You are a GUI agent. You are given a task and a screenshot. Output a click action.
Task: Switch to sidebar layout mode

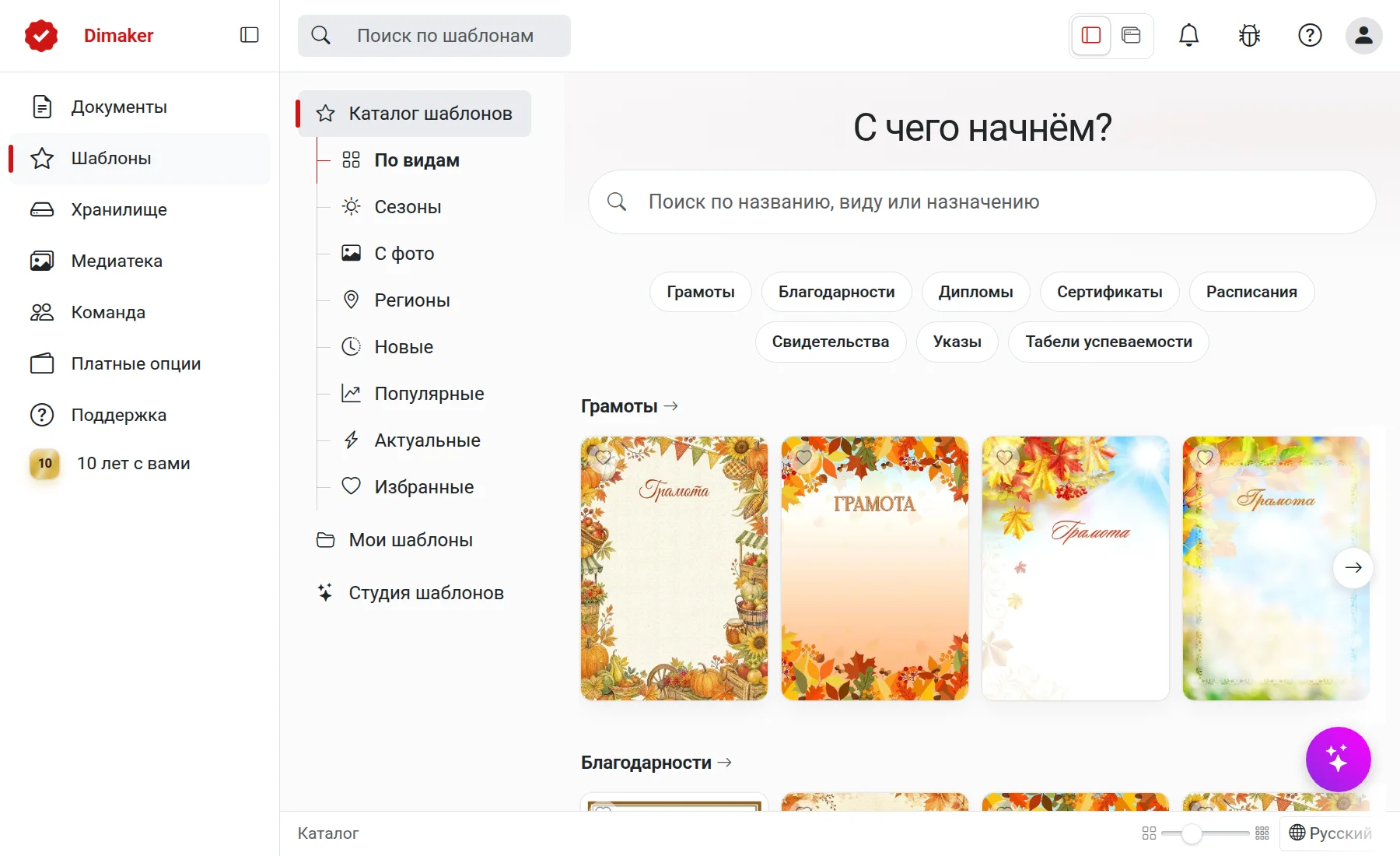point(1091,35)
